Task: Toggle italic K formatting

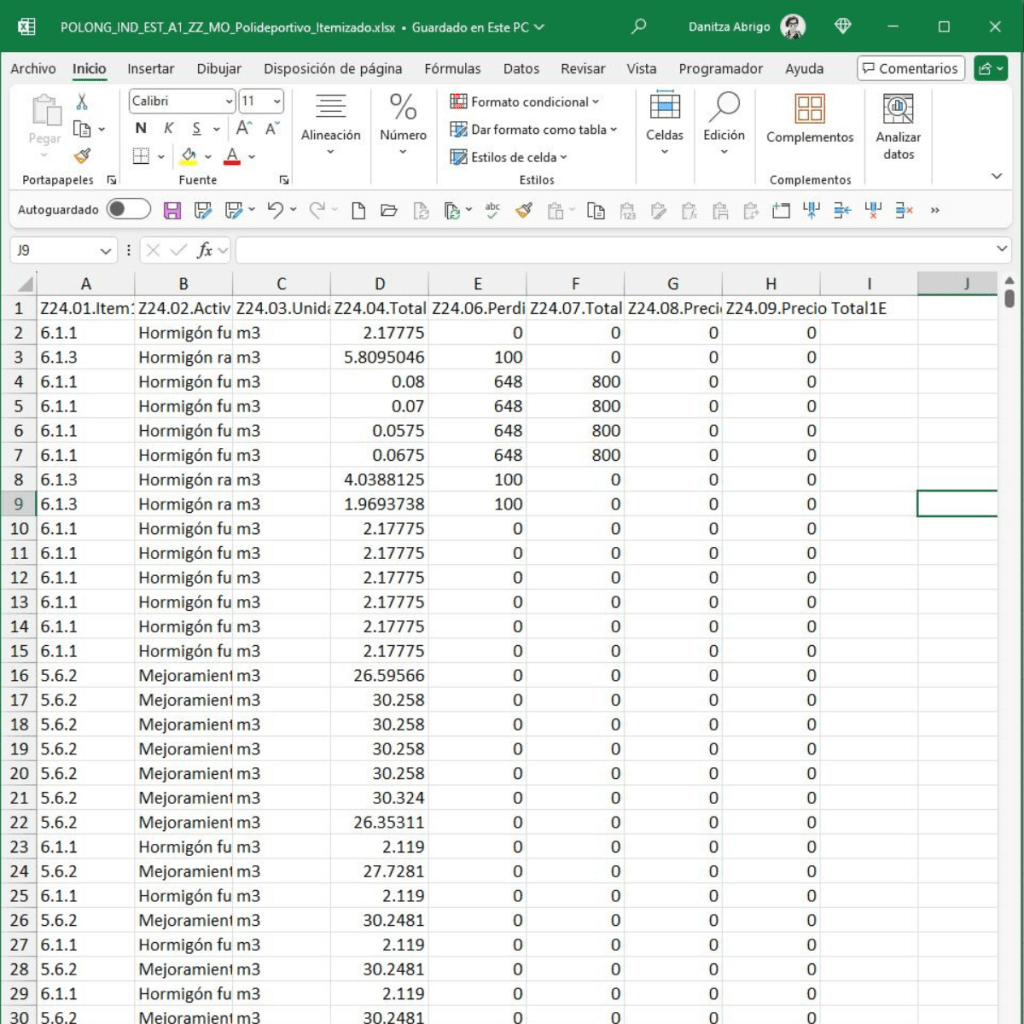Action: 169,128
